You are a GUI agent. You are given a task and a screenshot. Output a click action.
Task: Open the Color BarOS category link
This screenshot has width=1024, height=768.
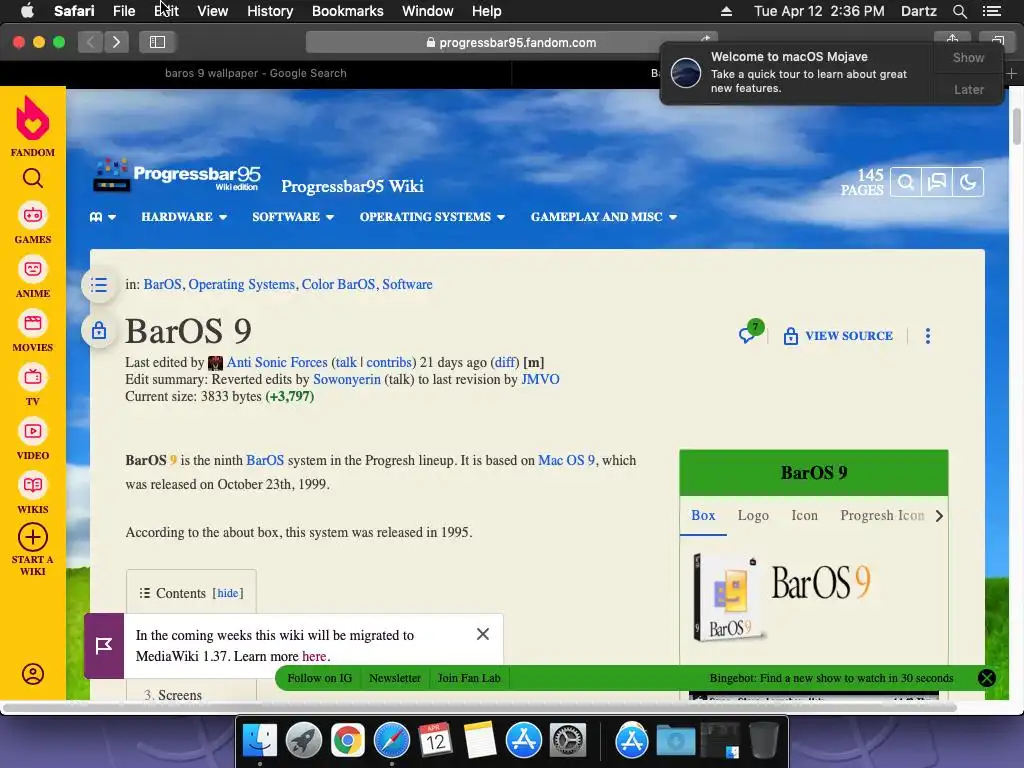[338, 284]
